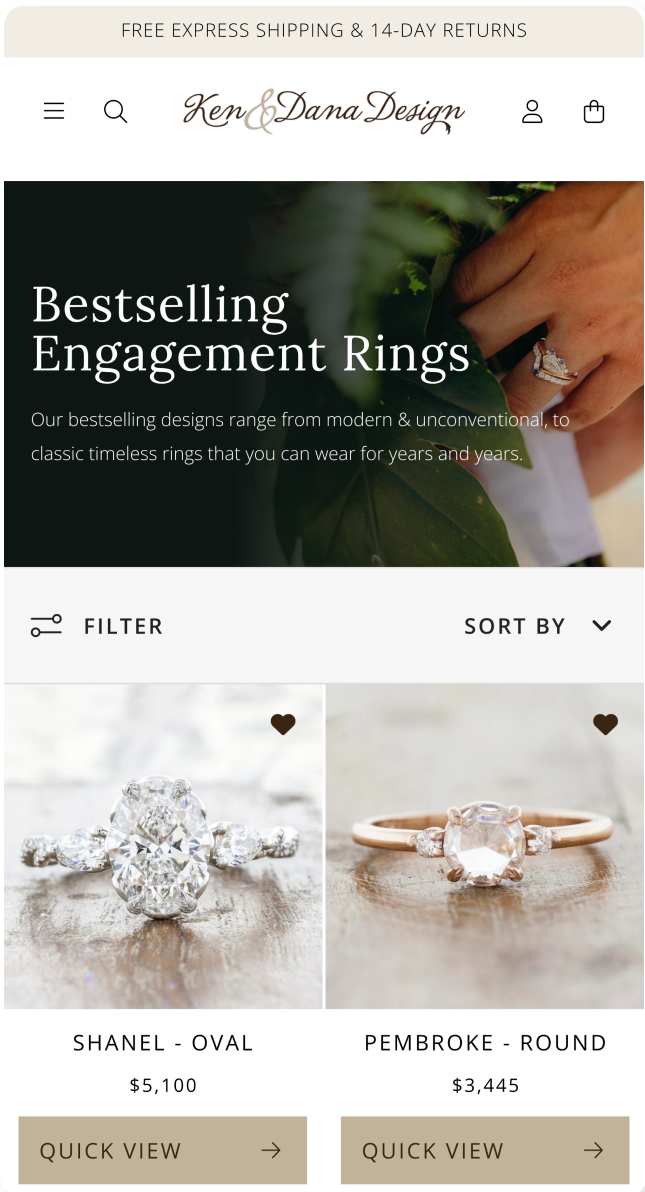Toggle favorite heart on Pembroke Round ring
Image resolution: width=645 pixels, height=1192 pixels.
605,724
